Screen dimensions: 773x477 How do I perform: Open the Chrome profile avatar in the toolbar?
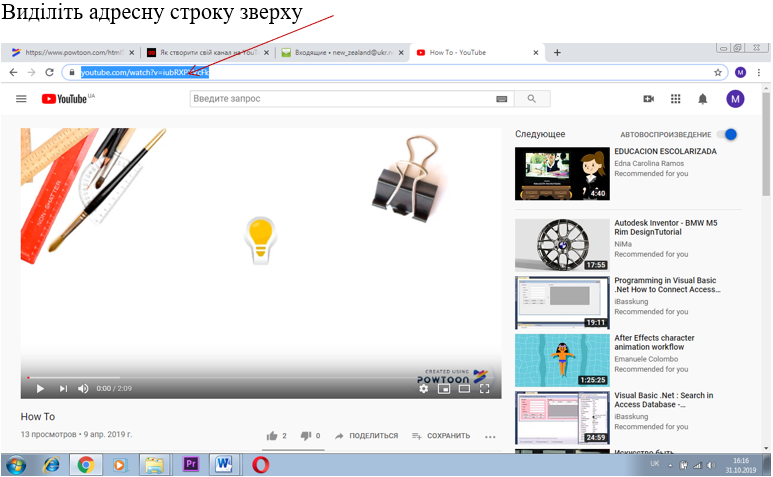(740, 72)
